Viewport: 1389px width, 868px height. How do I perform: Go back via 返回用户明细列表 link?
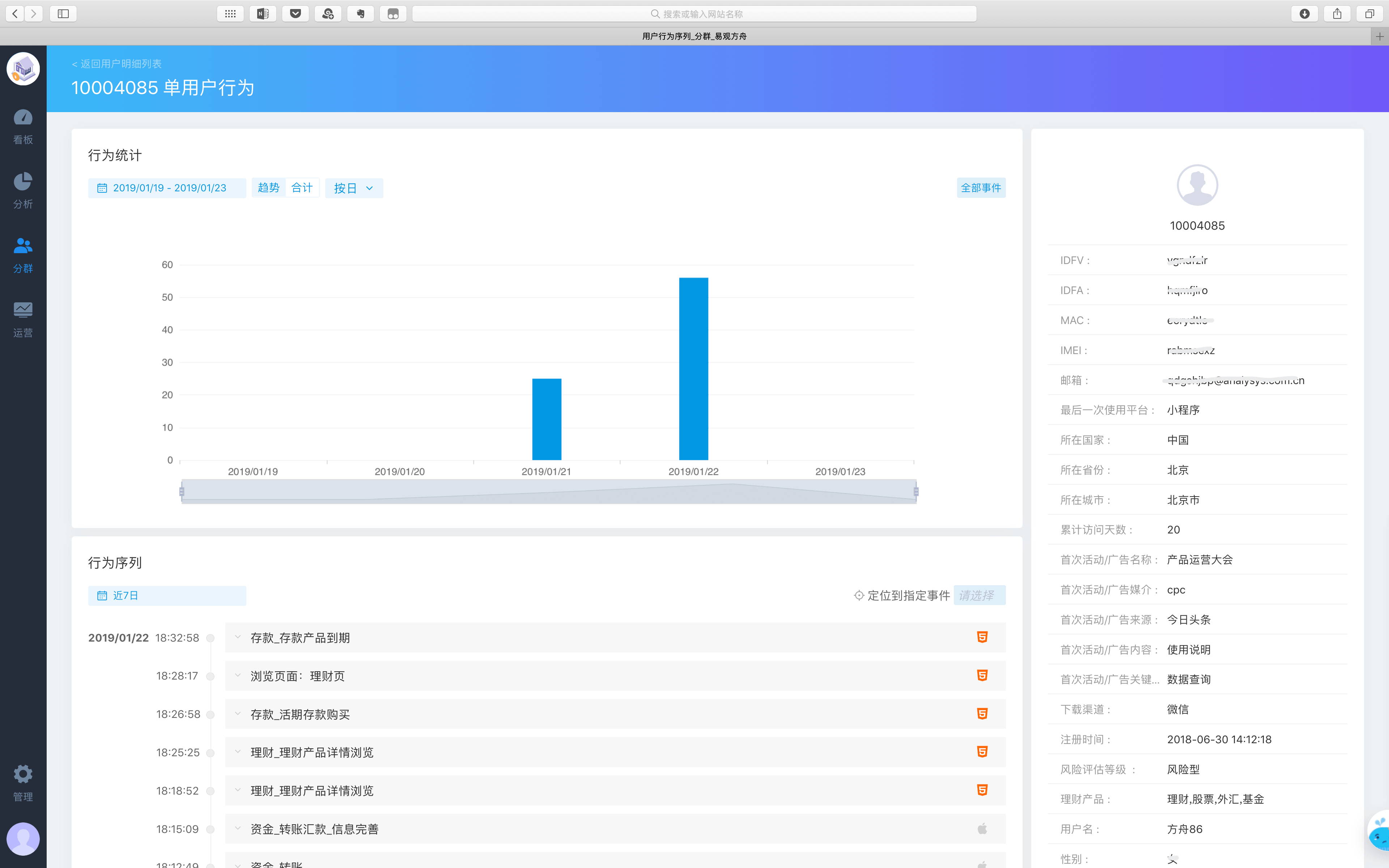point(116,64)
